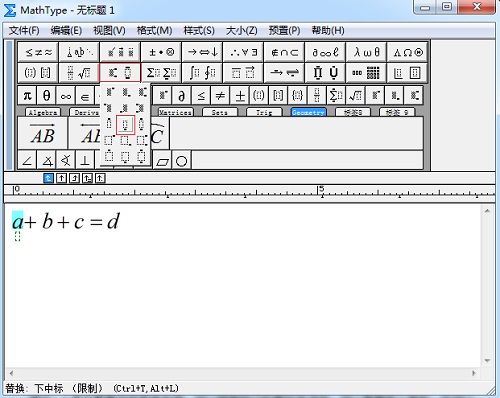
Task: Insert curly braces template from small bar
Action: point(297,96)
